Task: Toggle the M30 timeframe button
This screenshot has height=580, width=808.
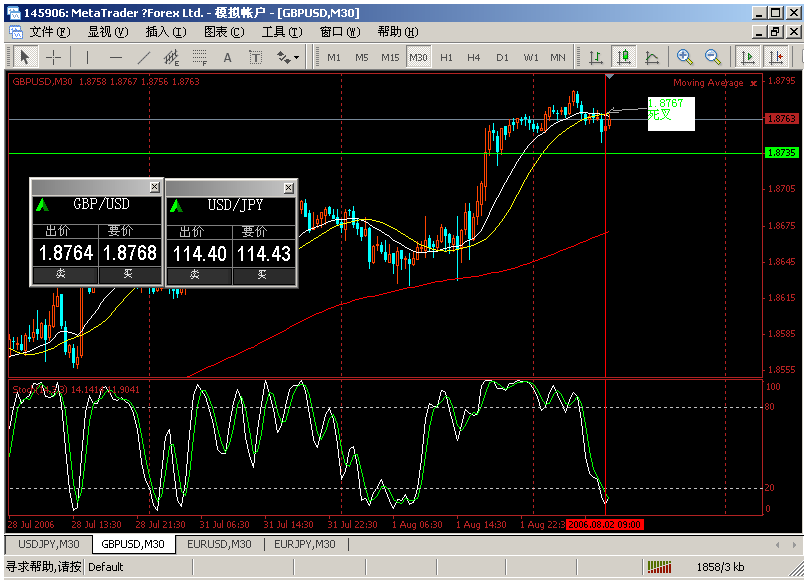Action: (x=418, y=57)
